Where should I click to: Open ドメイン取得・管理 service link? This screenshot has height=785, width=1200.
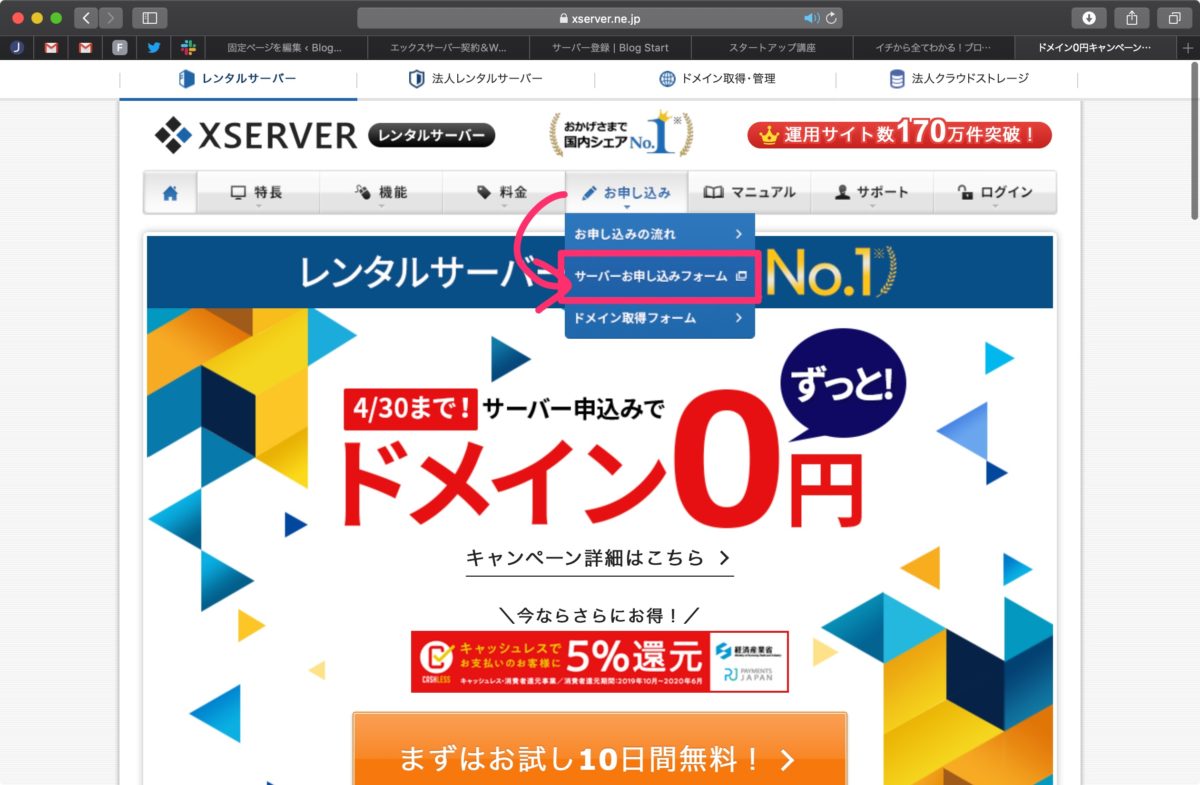(x=716, y=79)
